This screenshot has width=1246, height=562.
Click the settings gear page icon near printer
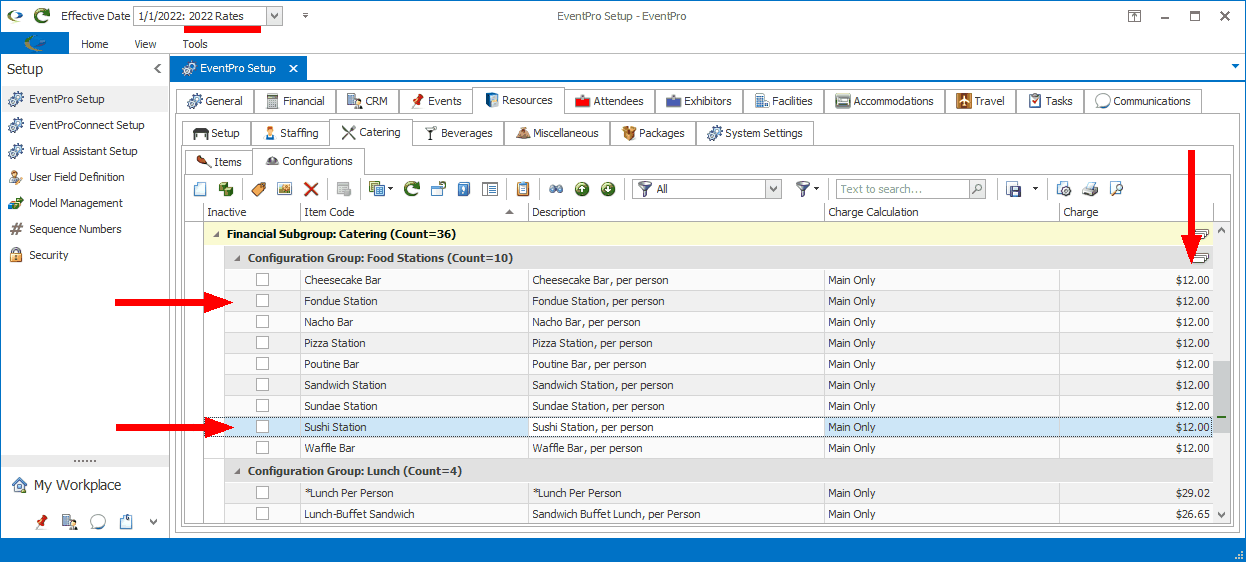(1064, 189)
